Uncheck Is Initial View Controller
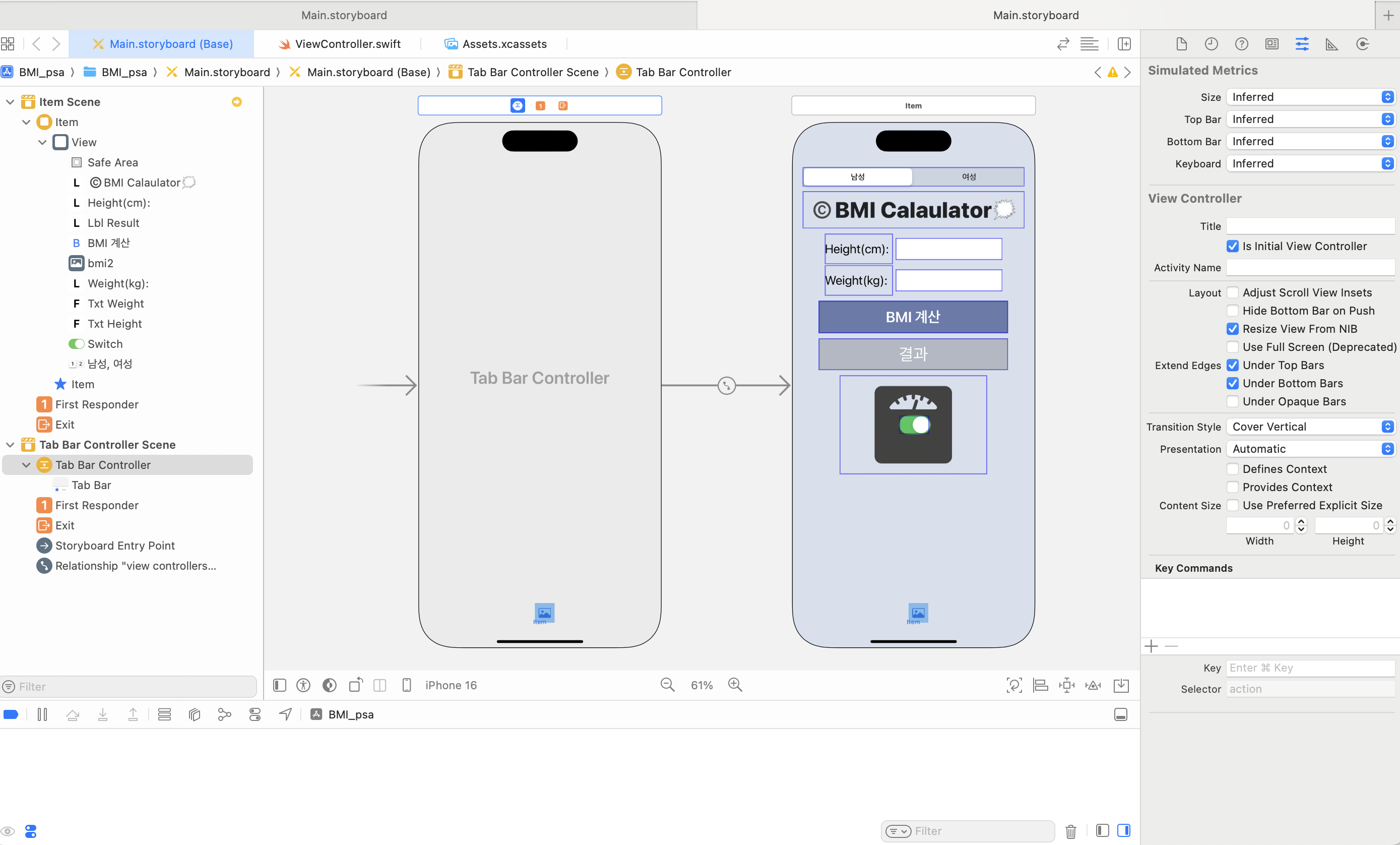Viewport: 1400px width, 845px height. tap(1232, 246)
